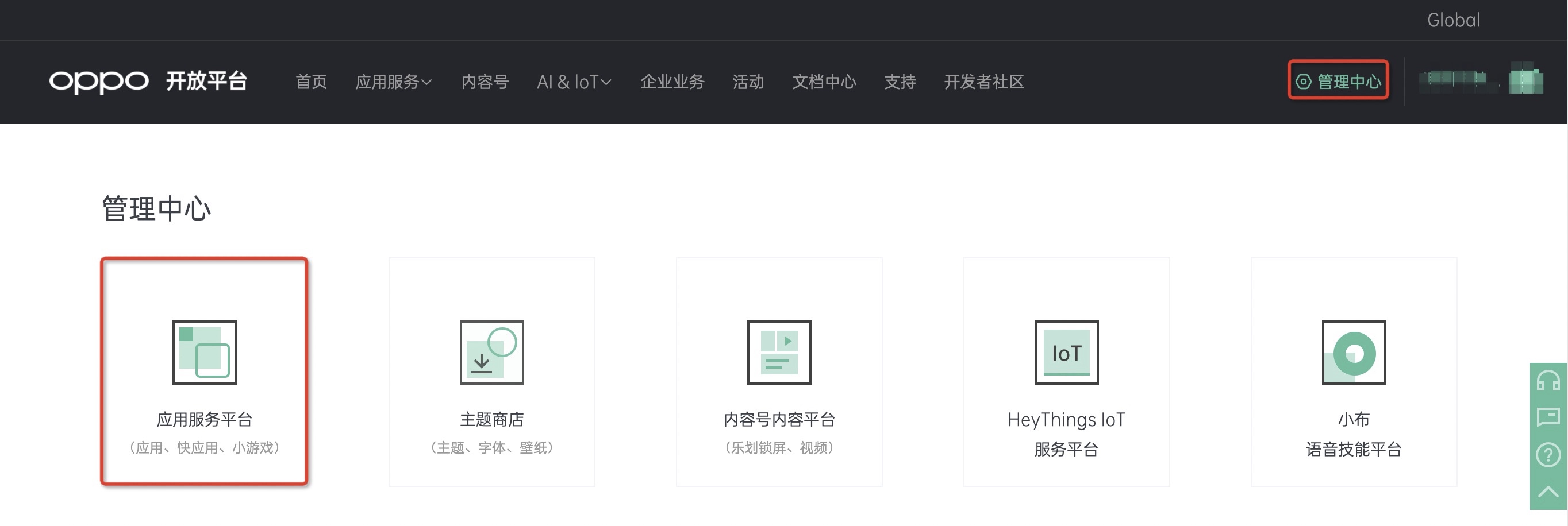Click the back-to-top arrow icon
Screen dimensions: 1568x526
1548,492
